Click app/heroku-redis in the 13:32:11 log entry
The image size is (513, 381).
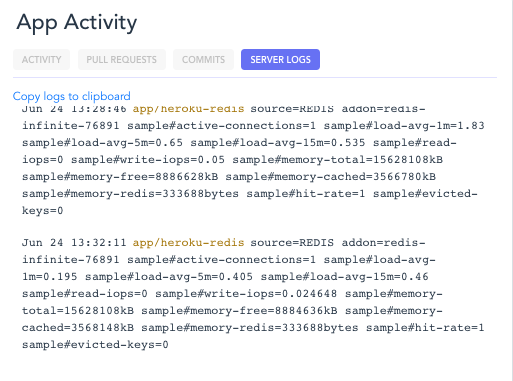(x=188, y=243)
